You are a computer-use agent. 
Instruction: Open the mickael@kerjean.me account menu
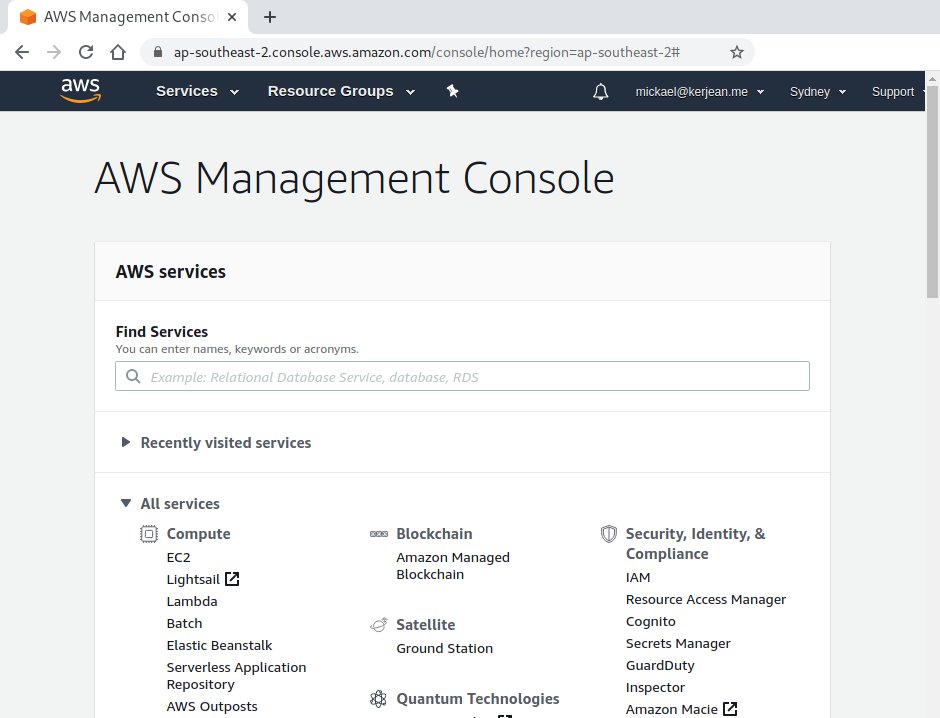(700, 92)
